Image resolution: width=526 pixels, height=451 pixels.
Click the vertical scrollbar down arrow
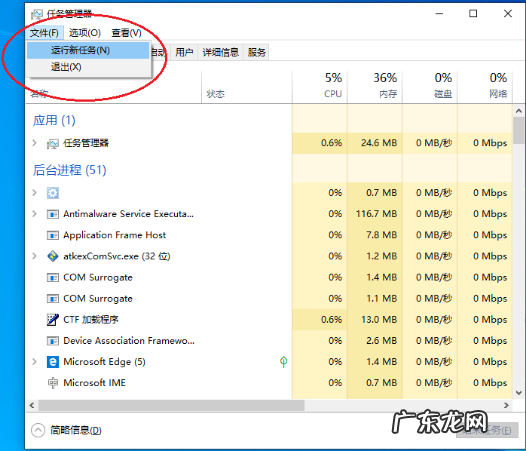pos(519,393)
